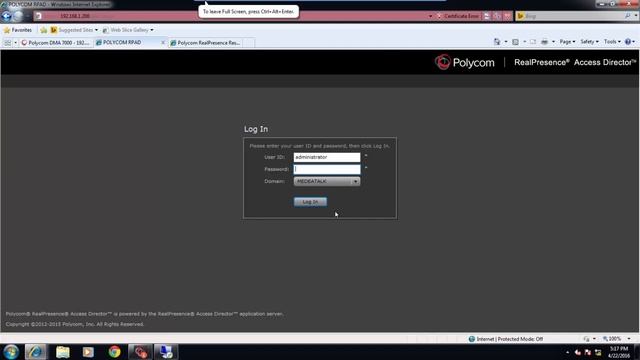Click the Log In button
The width and height of the screenshot is (640, 360).
pos(310,202)
